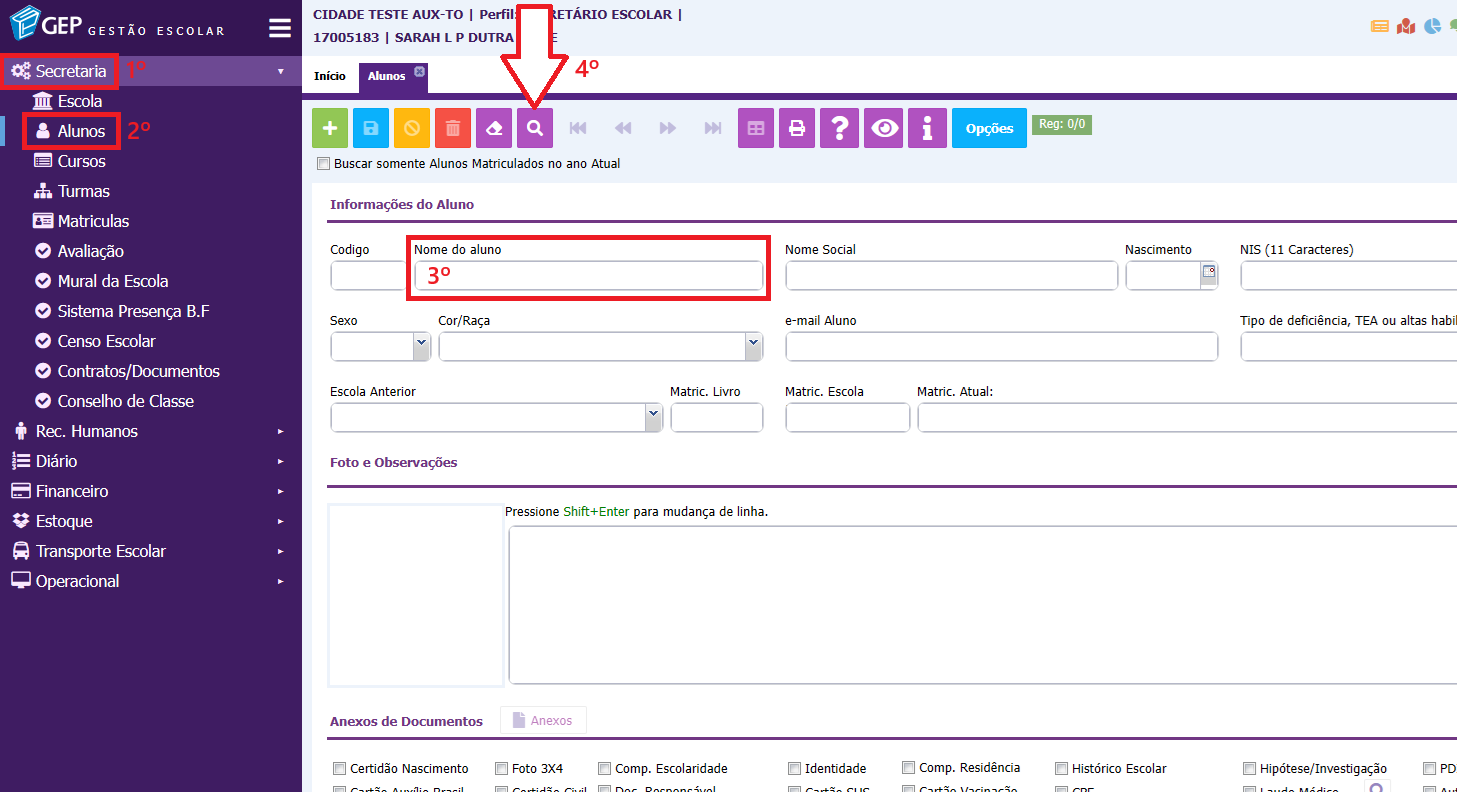Click the question mark help icon

pos(840,128)
